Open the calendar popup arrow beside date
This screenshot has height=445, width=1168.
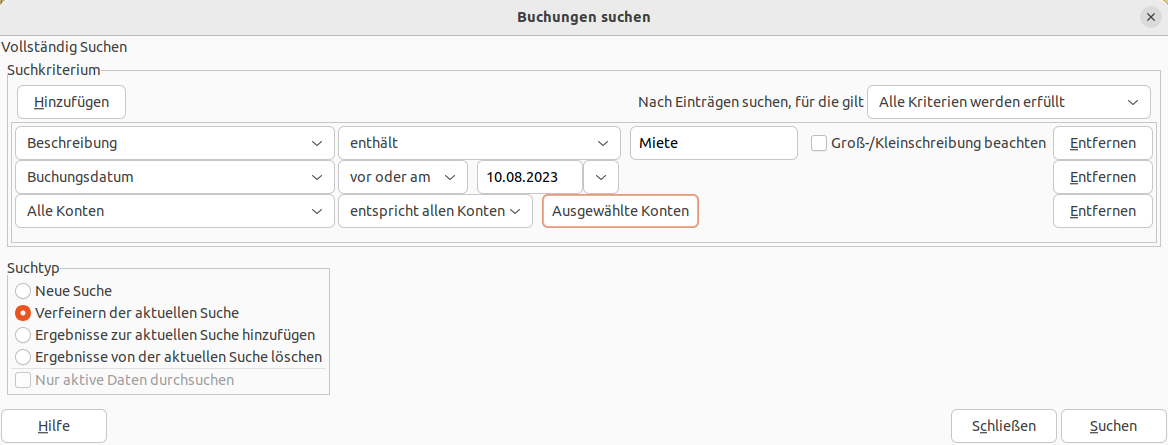point(601,177)
